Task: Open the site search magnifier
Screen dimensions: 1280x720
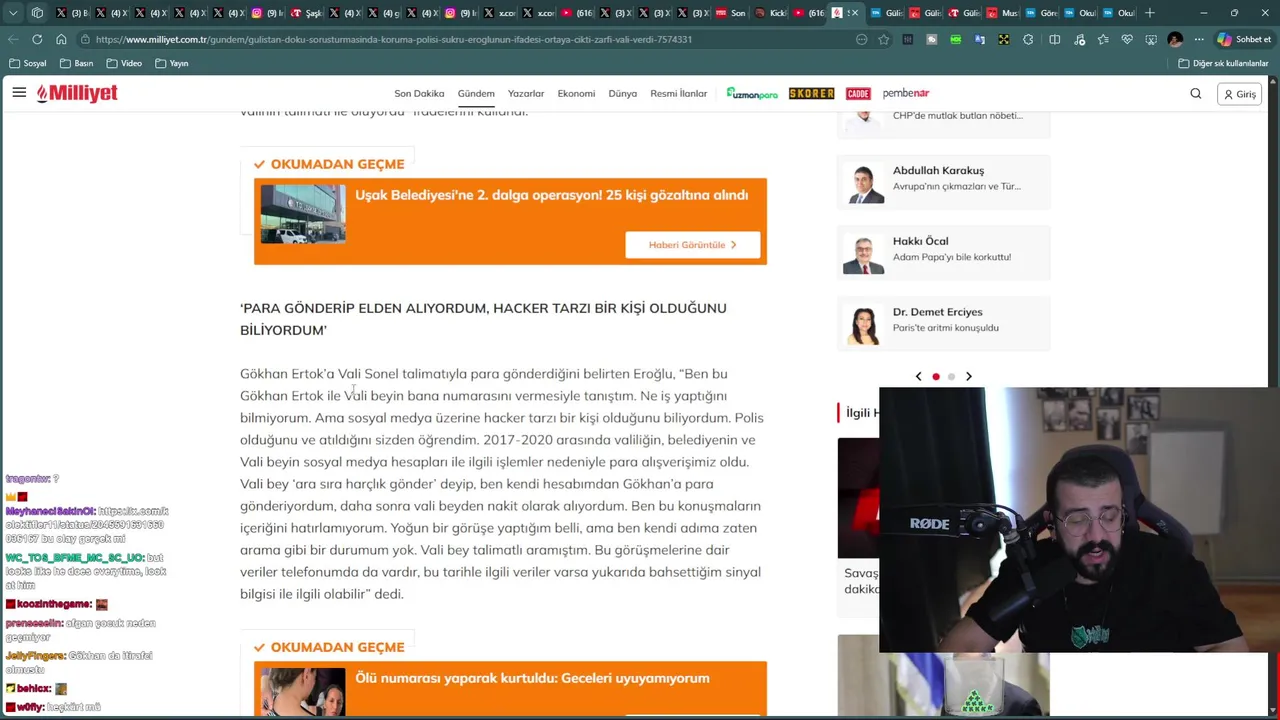Action: (x=1196, y=94)
